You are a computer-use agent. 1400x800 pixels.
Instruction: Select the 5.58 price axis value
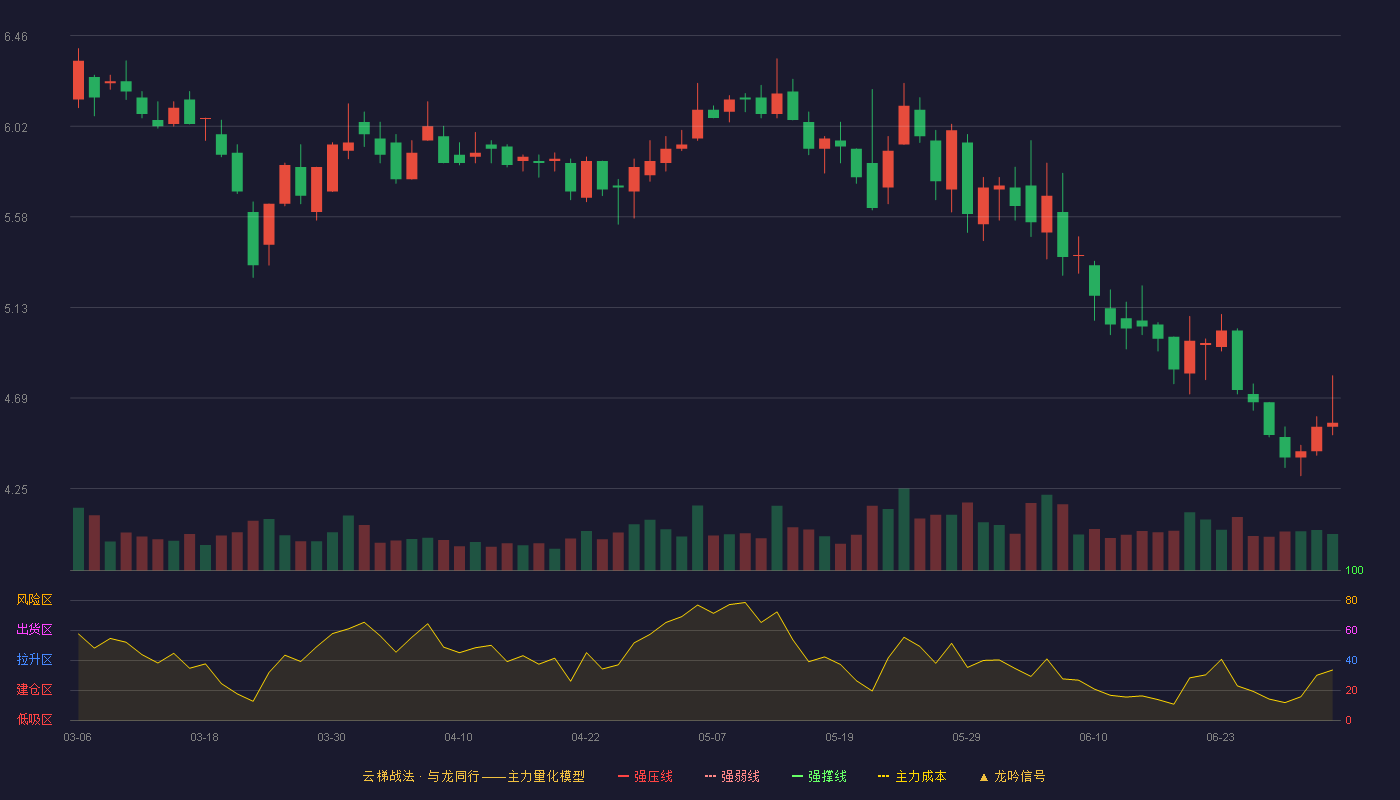tap(16, 218)
